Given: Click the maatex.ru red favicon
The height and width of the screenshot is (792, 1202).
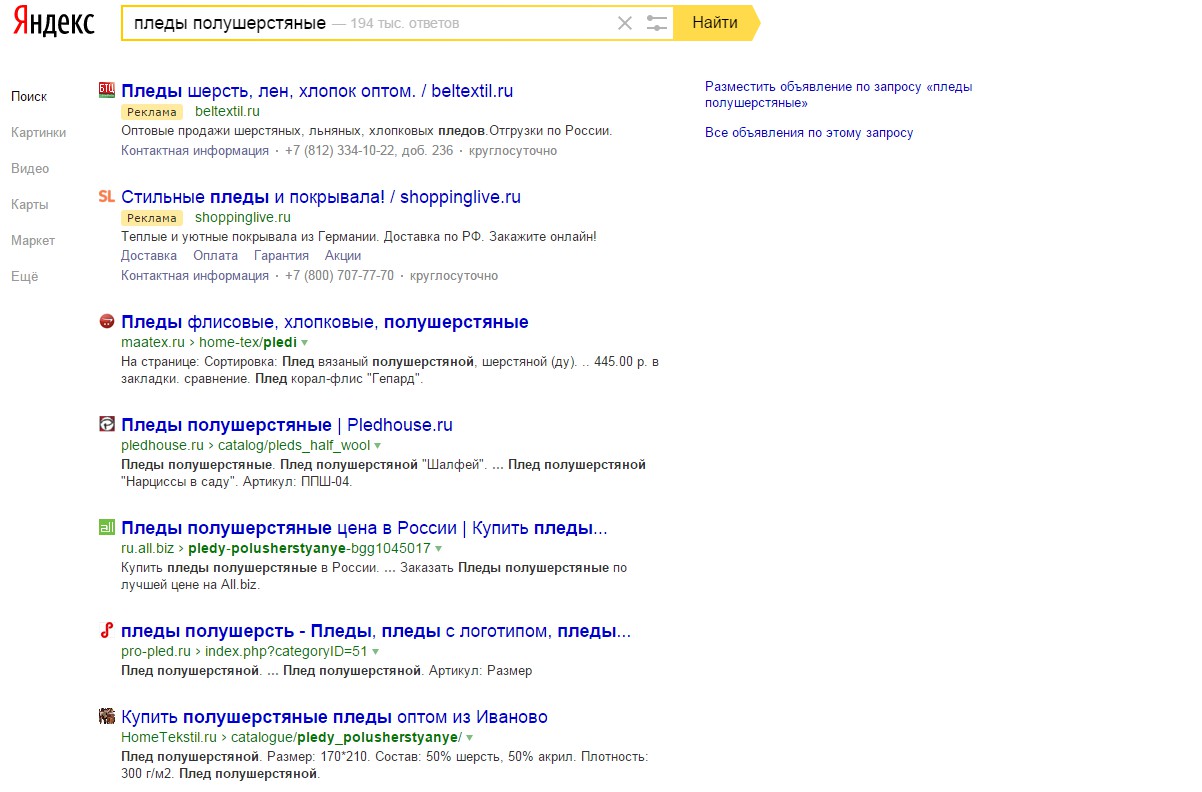Looking at the screenshot, I should click(x=107, y=321).
